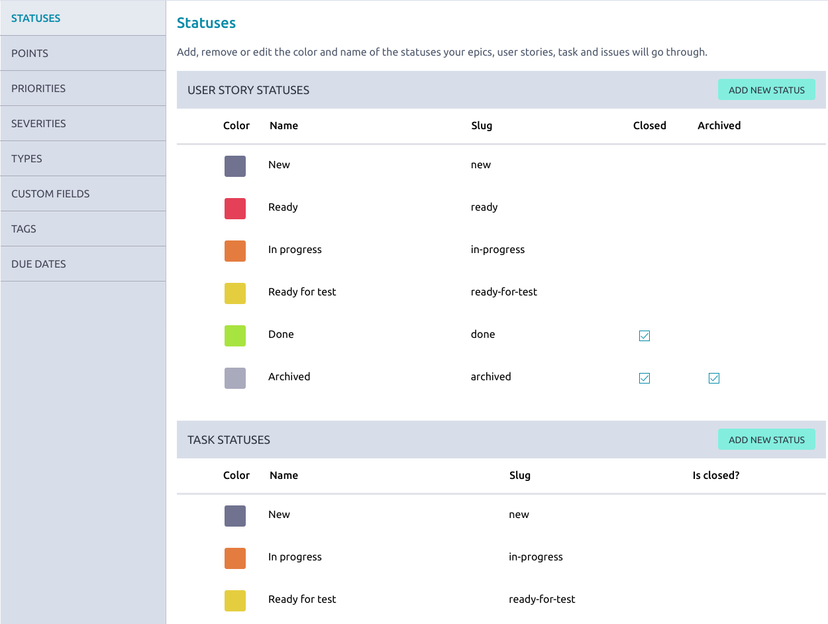Viewport: 828px width, 624px height.
Task: Click ADD NEW STATUS under task statuses
Action: point(766,439)
